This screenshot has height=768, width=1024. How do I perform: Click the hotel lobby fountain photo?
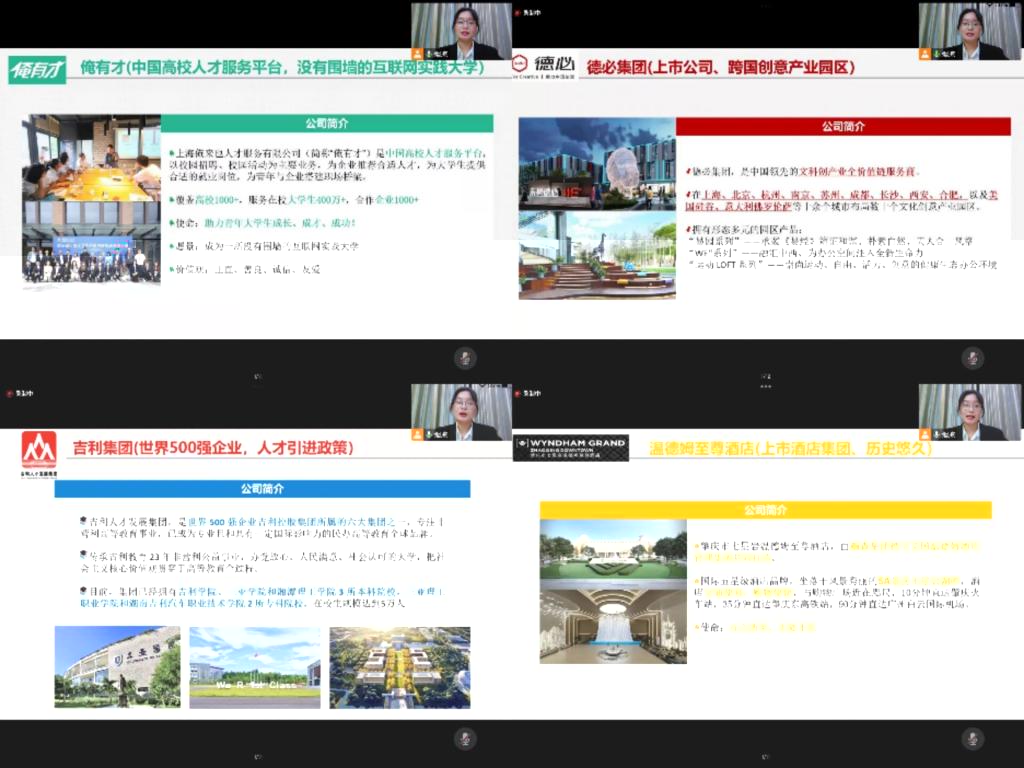coord(613,624)
